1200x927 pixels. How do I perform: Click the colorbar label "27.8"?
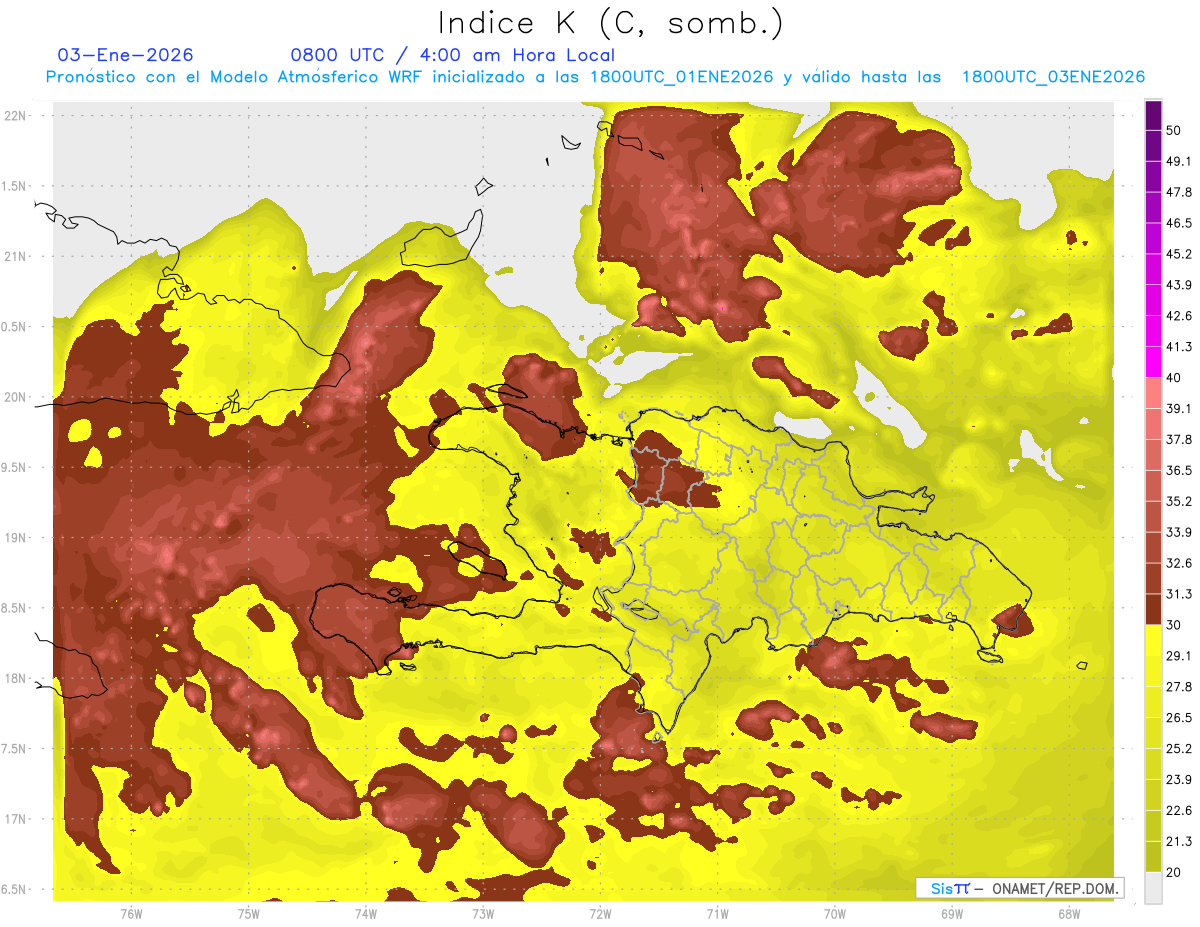(x=1180, y=687)
